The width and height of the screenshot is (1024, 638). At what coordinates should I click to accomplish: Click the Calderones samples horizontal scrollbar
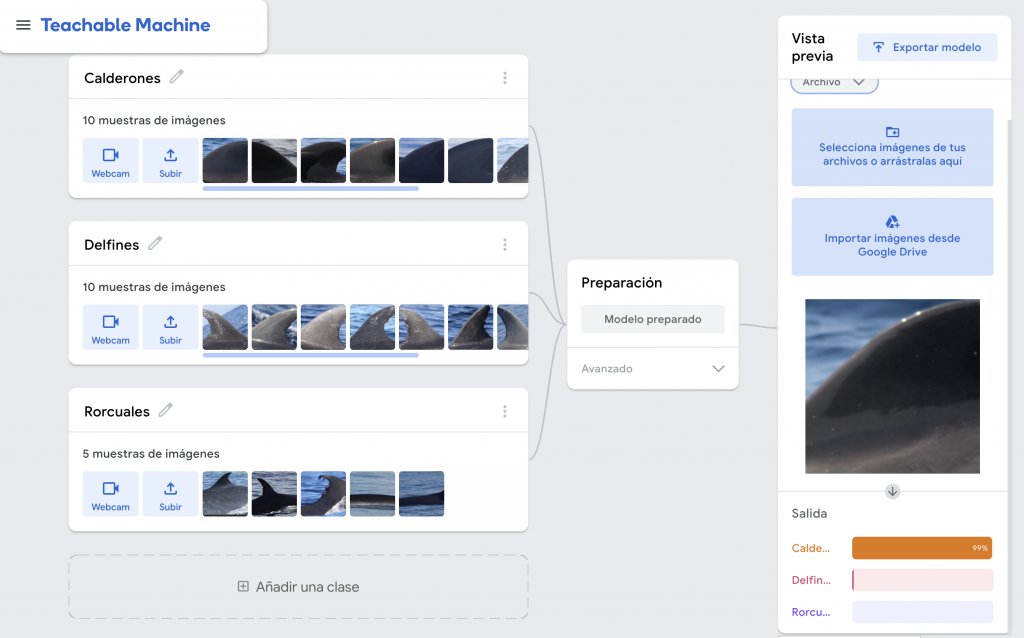311,189
